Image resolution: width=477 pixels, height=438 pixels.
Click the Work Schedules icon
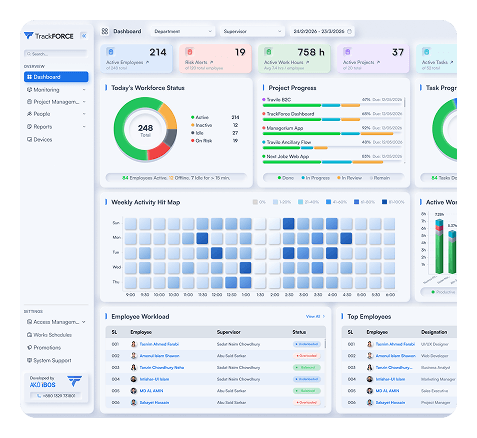point(29,335)
